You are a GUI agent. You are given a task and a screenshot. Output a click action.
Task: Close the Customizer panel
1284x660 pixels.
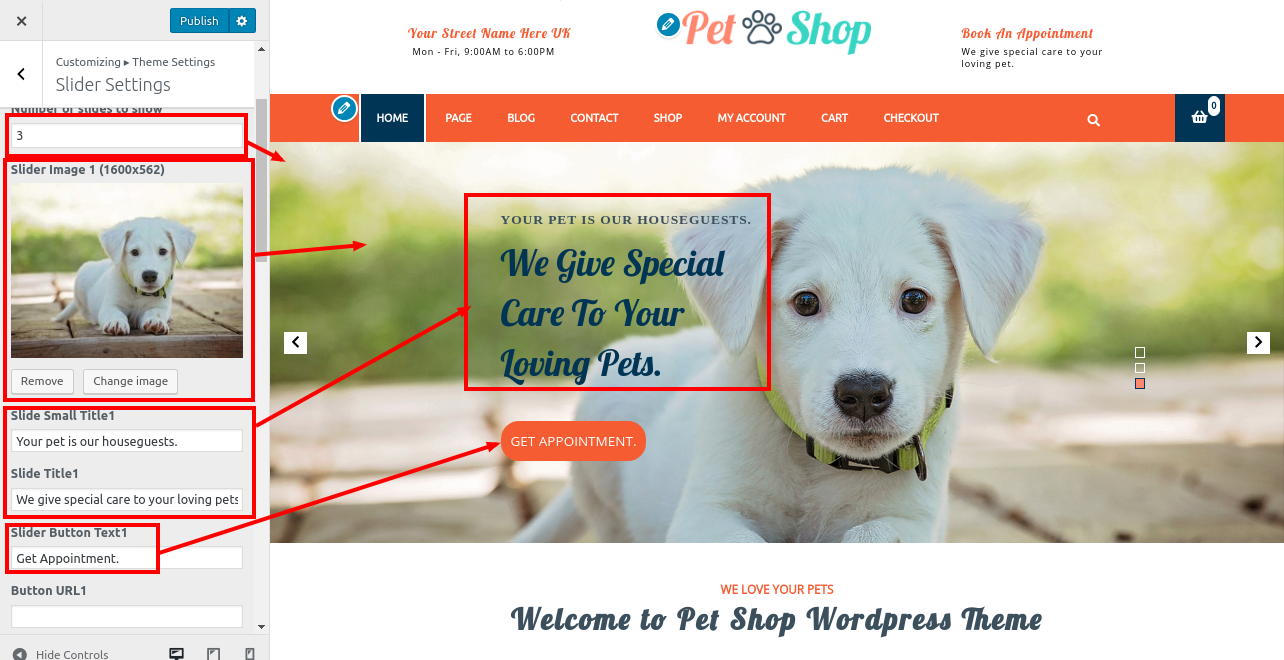point(21,20)
